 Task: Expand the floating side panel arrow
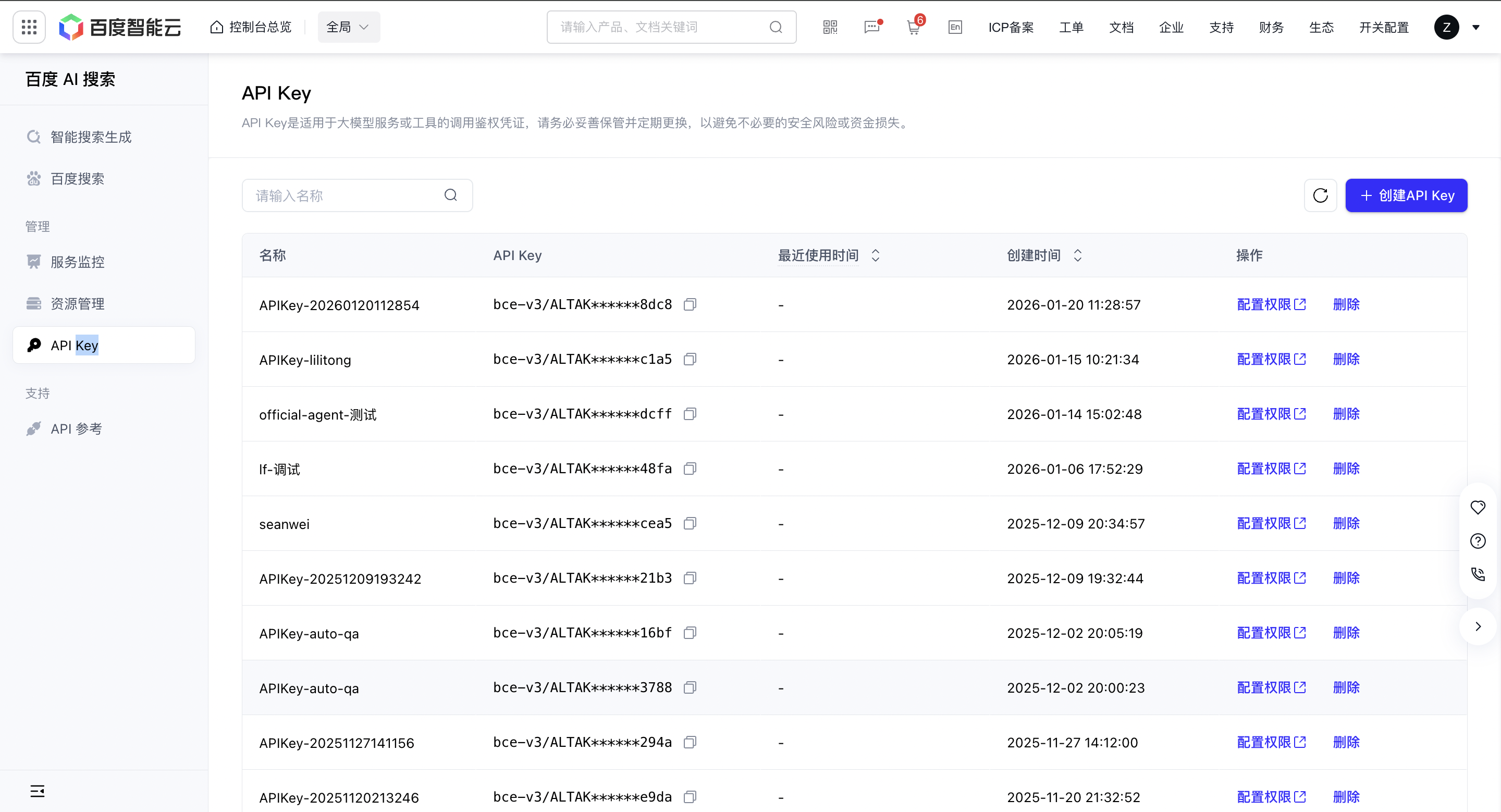point(1478,626)
